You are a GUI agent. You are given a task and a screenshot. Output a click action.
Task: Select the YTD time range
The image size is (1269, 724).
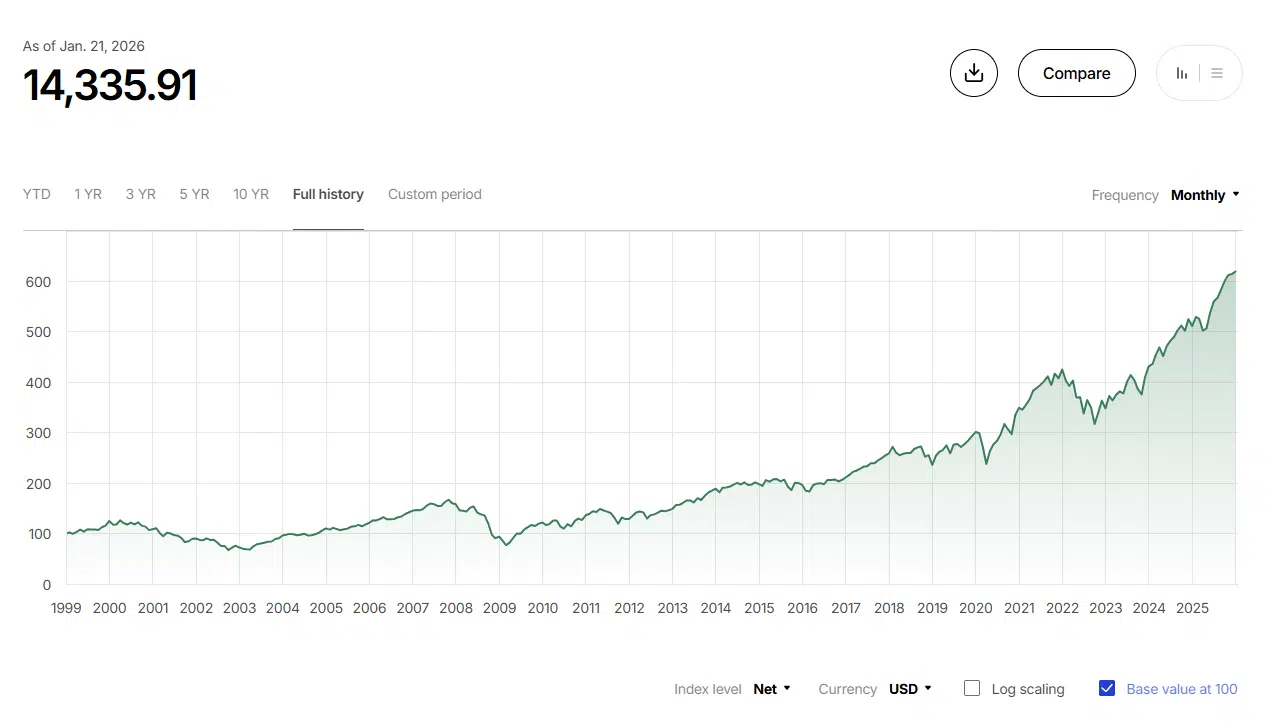pyautogui.click(x=37, y=194)
